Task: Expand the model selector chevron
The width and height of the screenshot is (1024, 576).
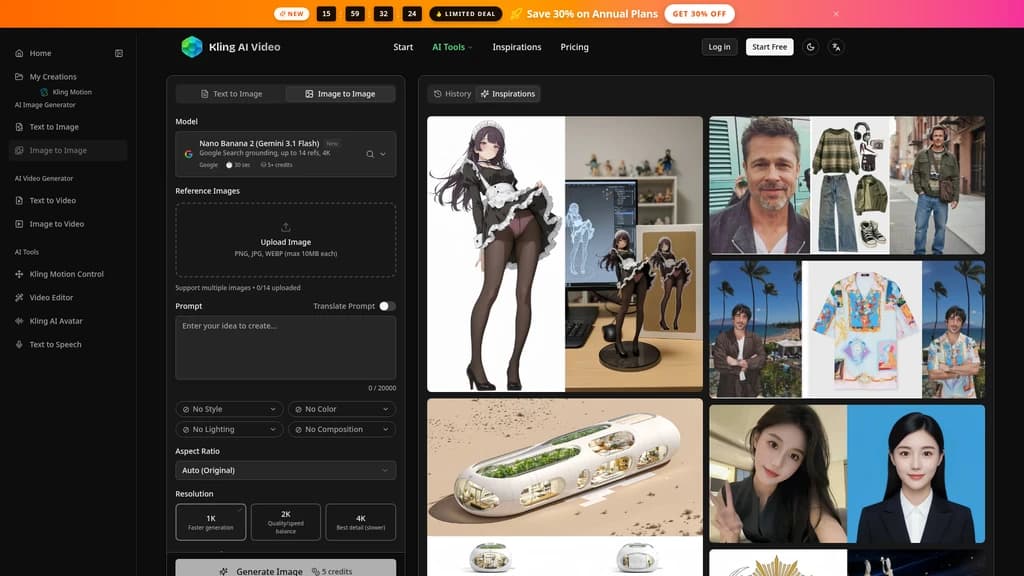Action: [x=383, y=154]
